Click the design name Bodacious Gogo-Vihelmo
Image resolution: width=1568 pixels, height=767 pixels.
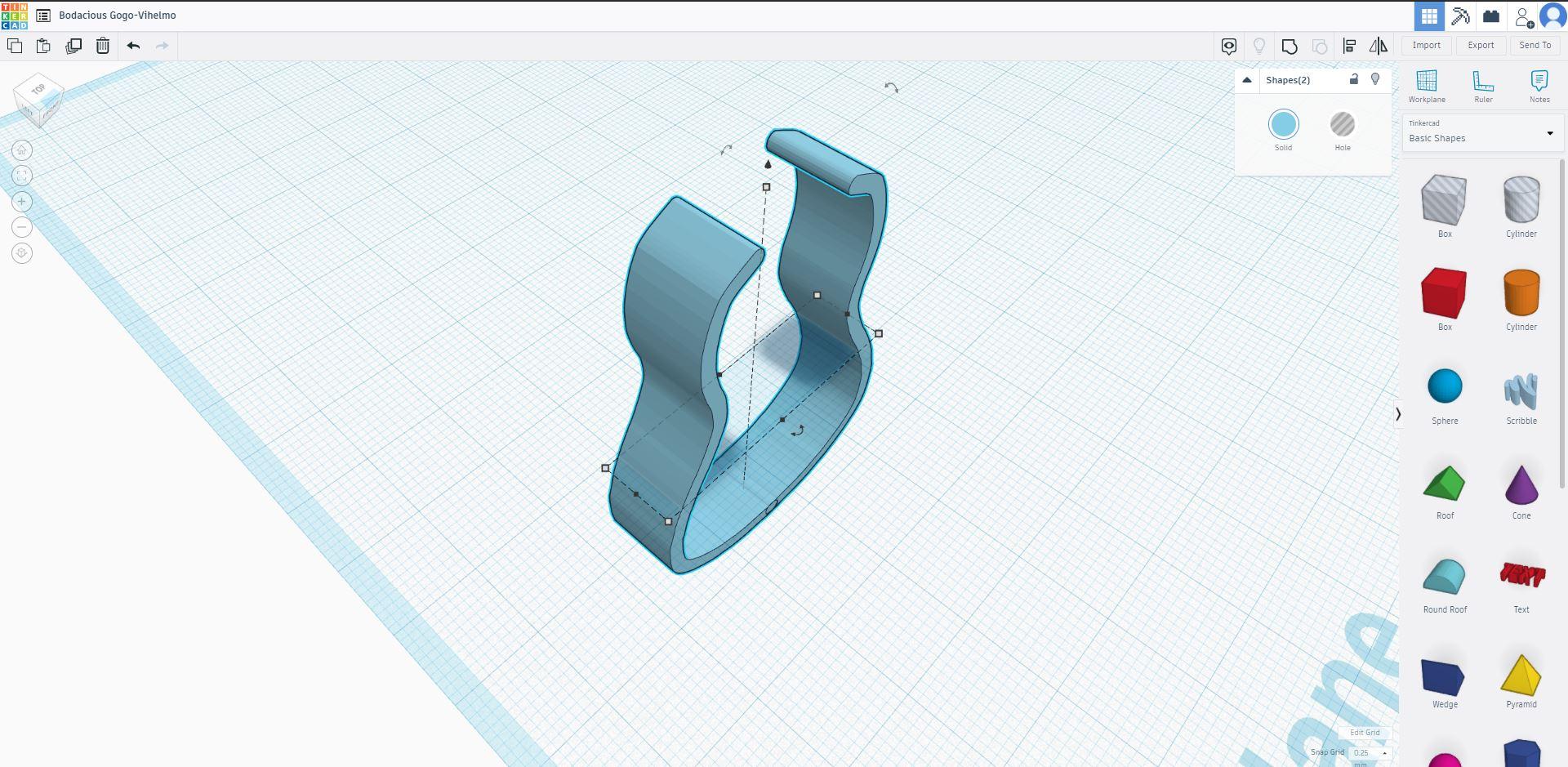point(118,16)
